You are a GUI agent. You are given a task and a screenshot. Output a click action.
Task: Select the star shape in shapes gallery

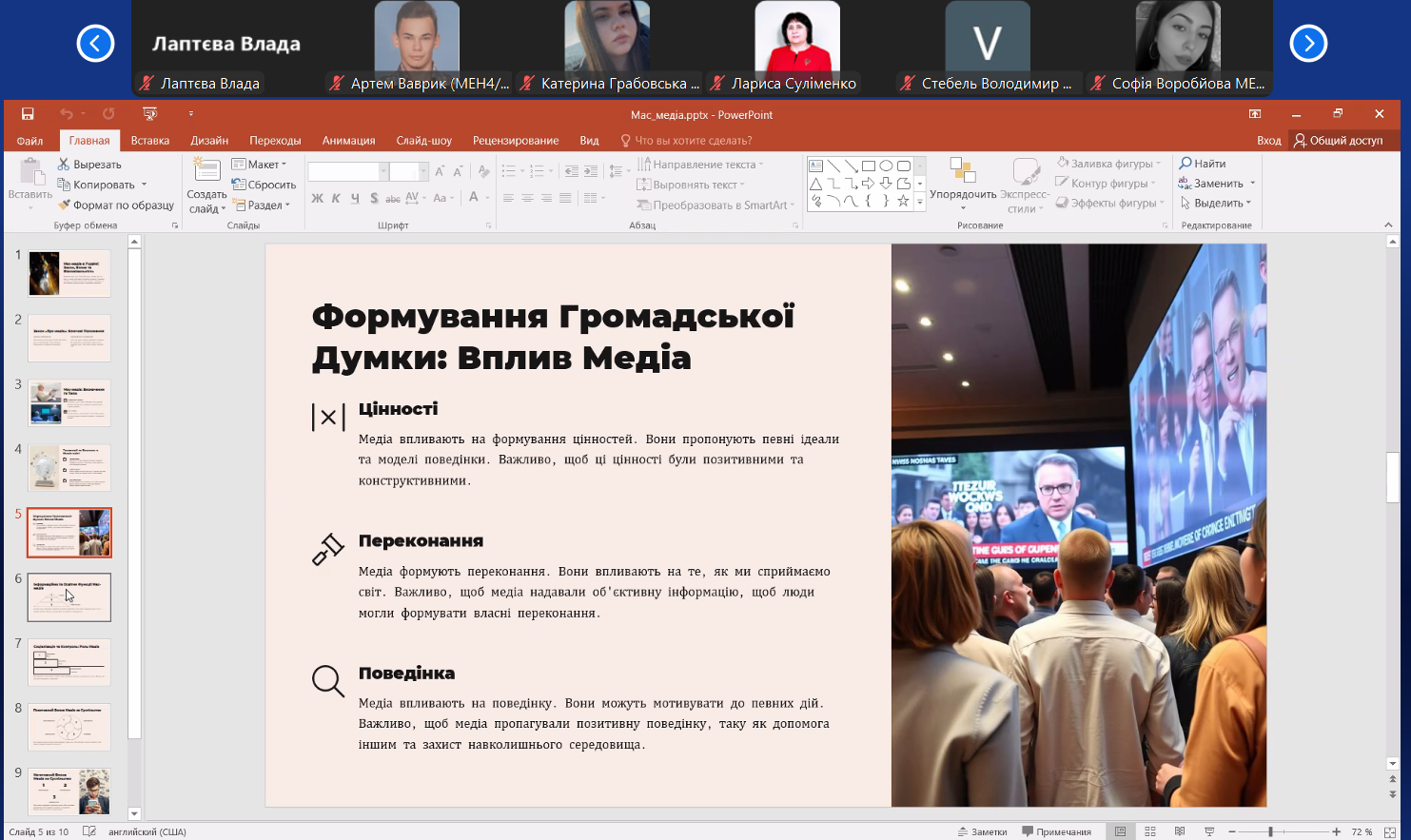tap(903, 201)
